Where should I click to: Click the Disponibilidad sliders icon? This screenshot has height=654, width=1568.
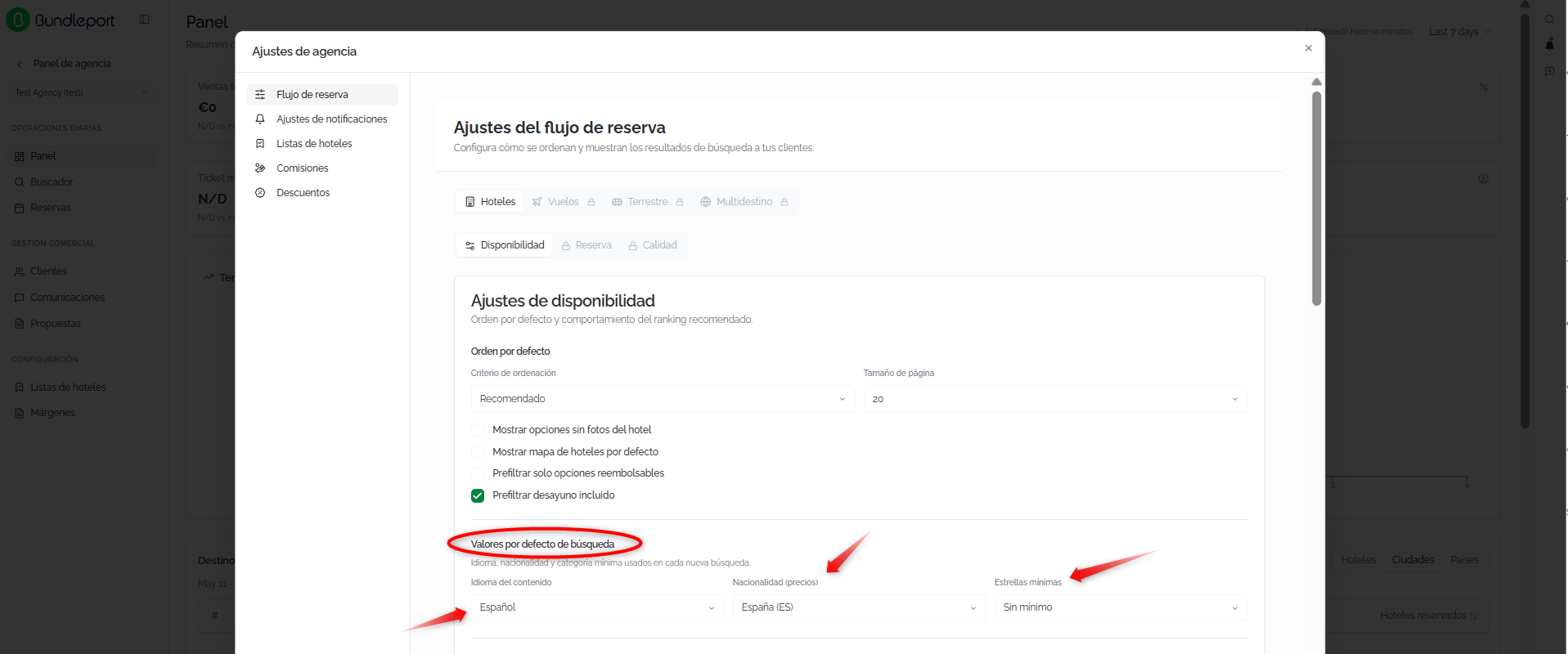pos(470,245)
